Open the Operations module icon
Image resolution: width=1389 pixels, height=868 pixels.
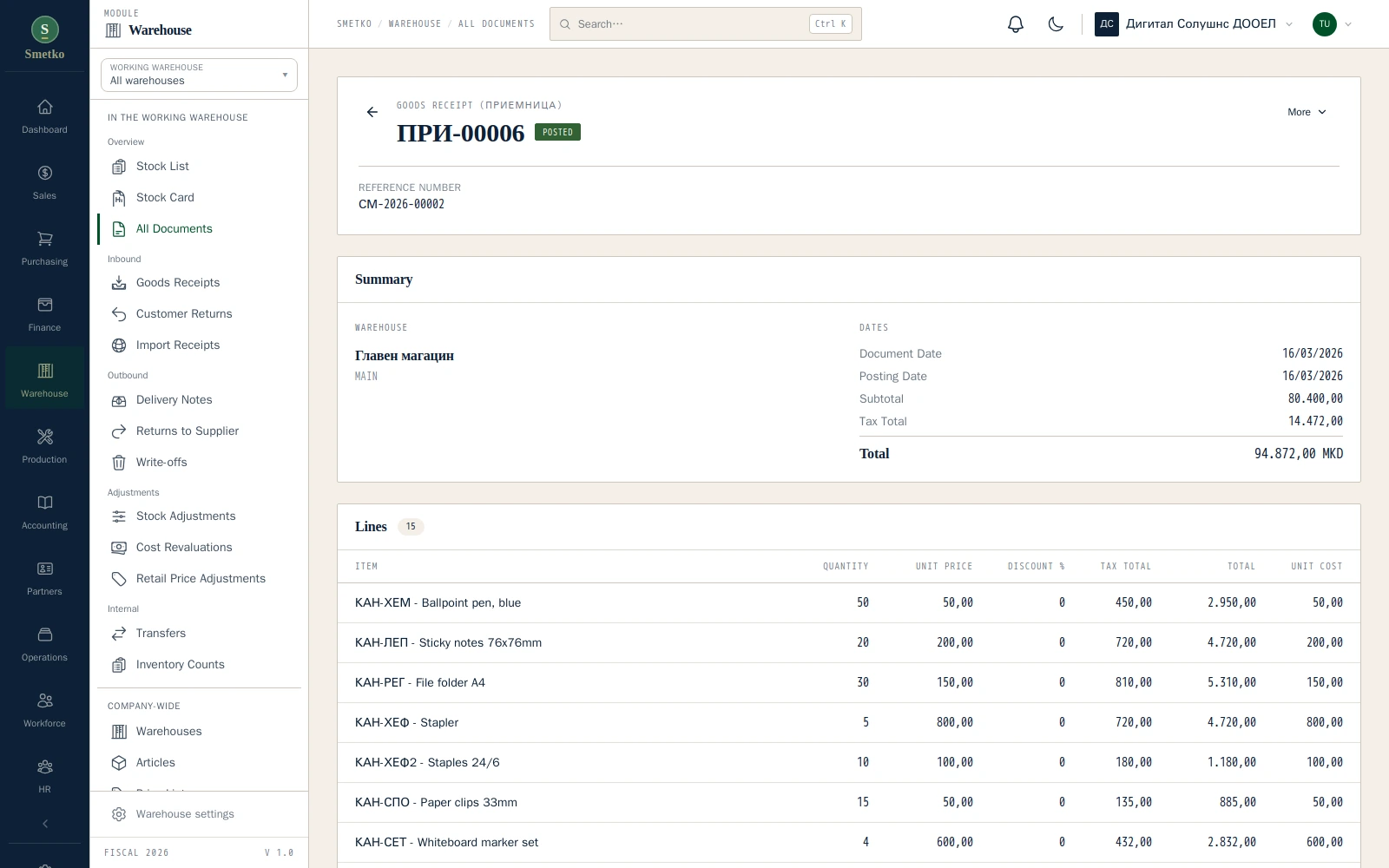point(44,644)
